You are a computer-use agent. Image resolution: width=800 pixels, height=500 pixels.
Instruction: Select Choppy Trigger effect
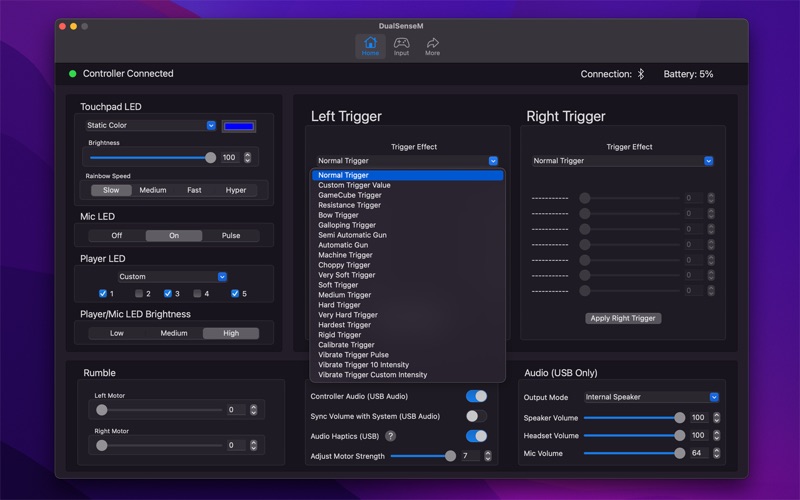click(x=408, y=265)
